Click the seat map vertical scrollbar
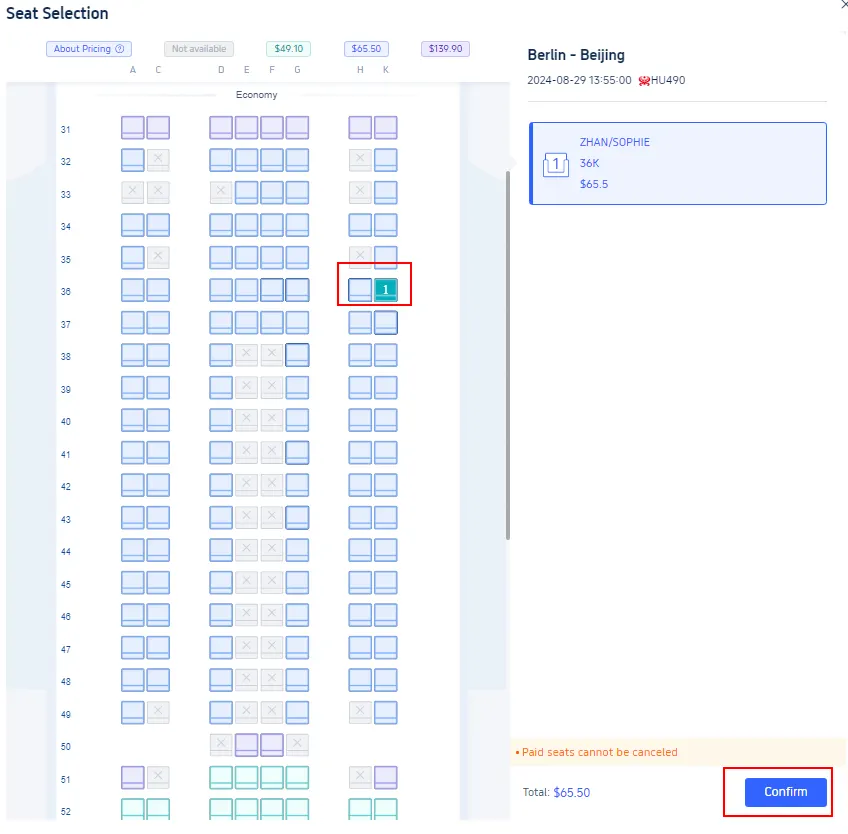This screenshot has height=834, width=848. click(508, 350)
